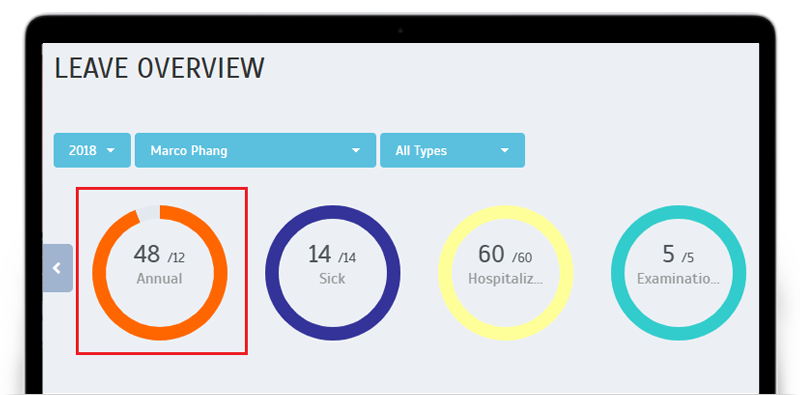Viewport: 800px width, 395px height.
Task: Click the caret arrow beside All Types
Action: tap(505, 151)
